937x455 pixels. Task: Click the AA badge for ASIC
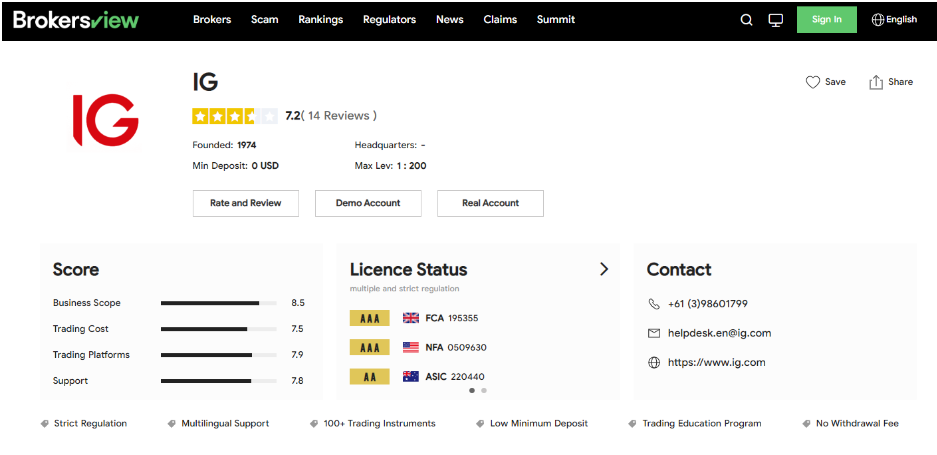pos(369,377)
